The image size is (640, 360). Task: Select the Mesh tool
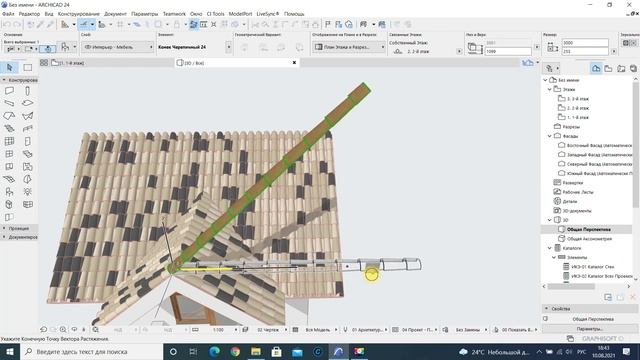[9, 179]
